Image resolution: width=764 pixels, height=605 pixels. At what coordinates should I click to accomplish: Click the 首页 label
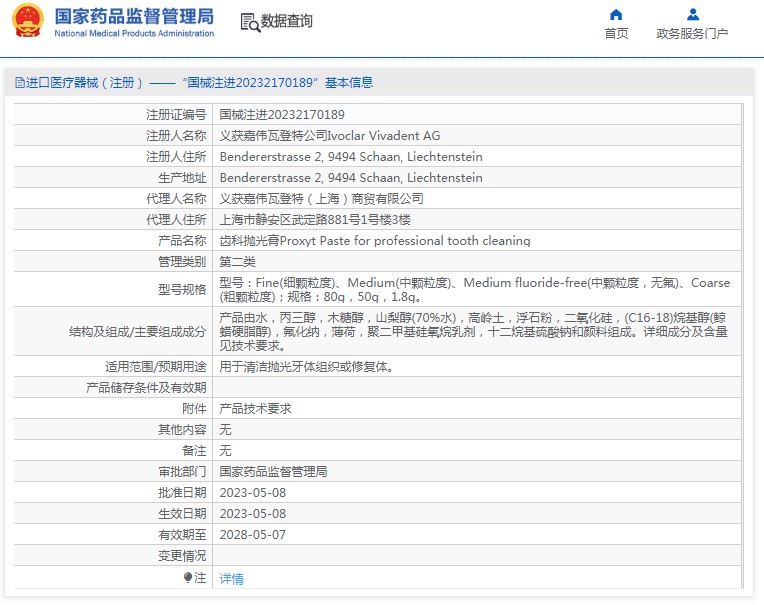(x=616, y=34)
